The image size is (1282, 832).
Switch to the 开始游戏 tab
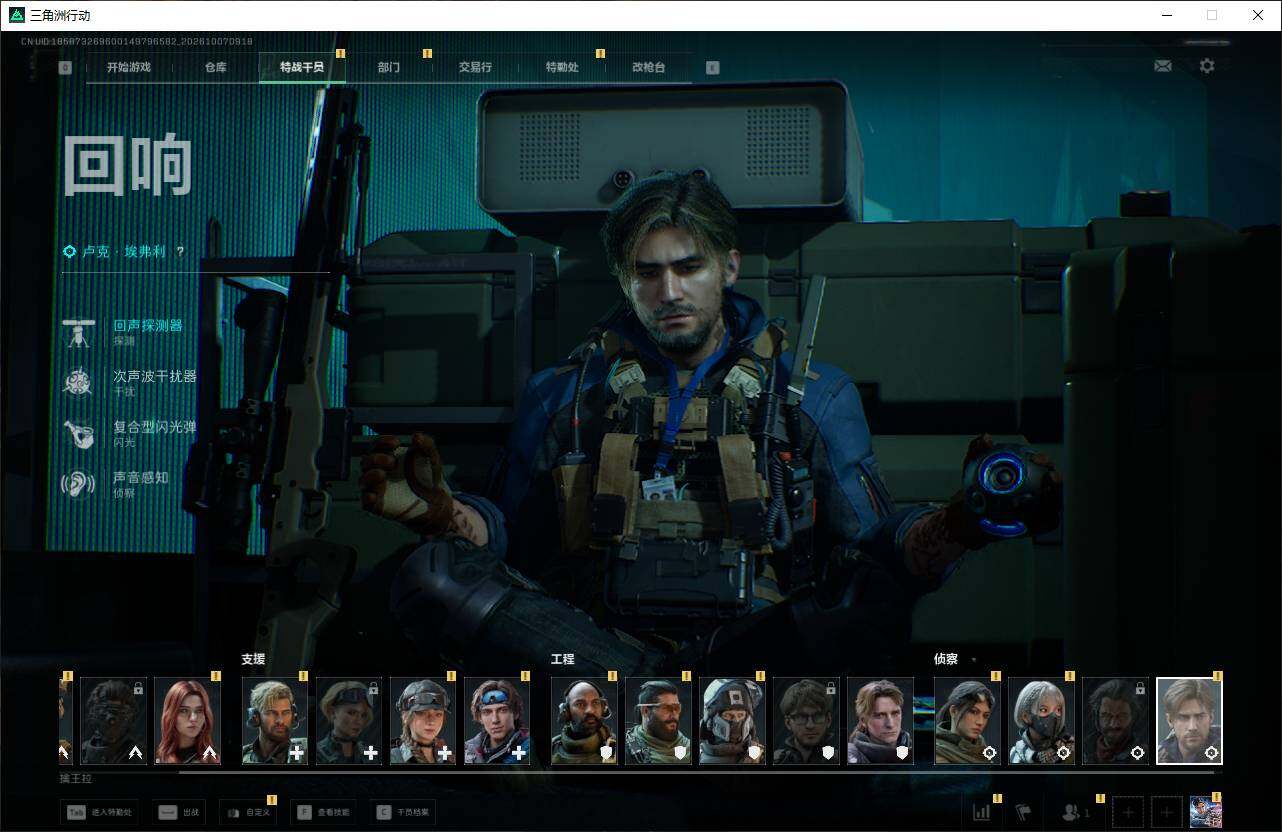129,68
